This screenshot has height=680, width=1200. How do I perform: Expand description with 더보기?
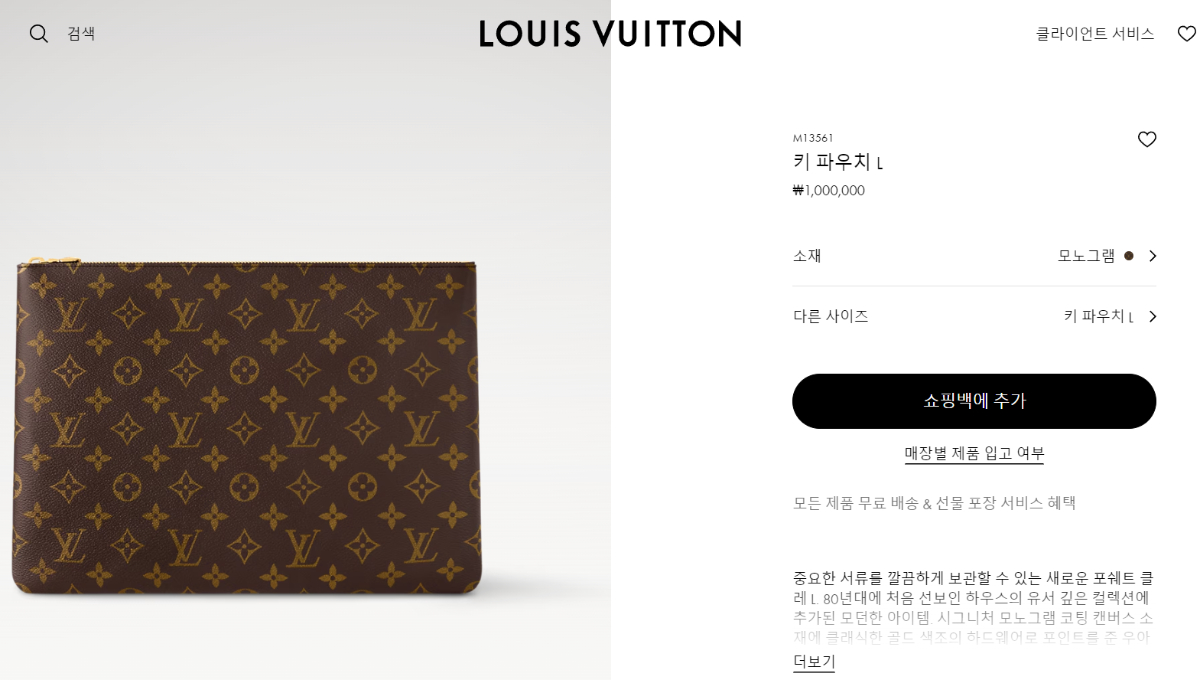814,661
